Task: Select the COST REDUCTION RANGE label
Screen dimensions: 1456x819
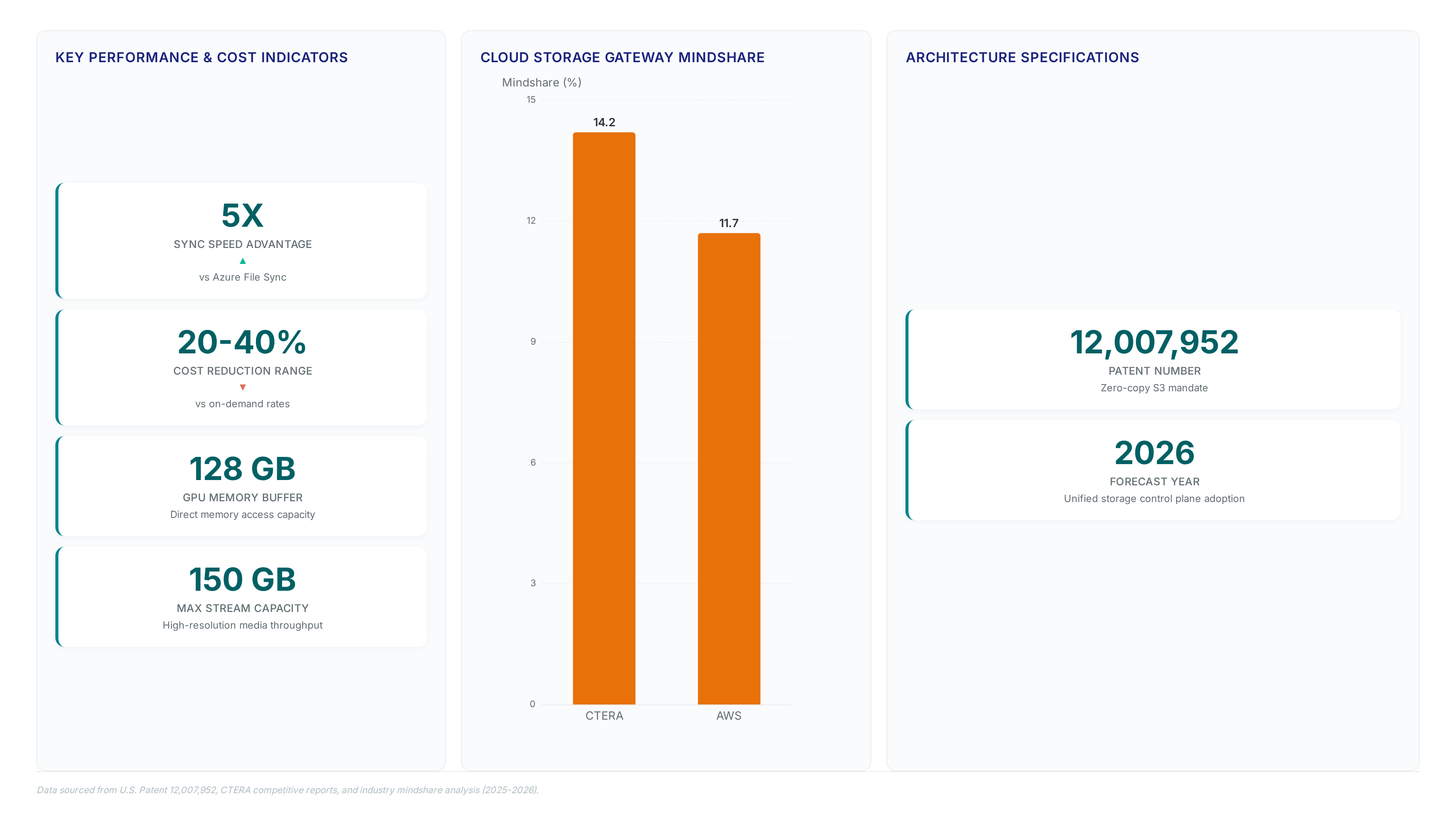Action: pos(243,371)
